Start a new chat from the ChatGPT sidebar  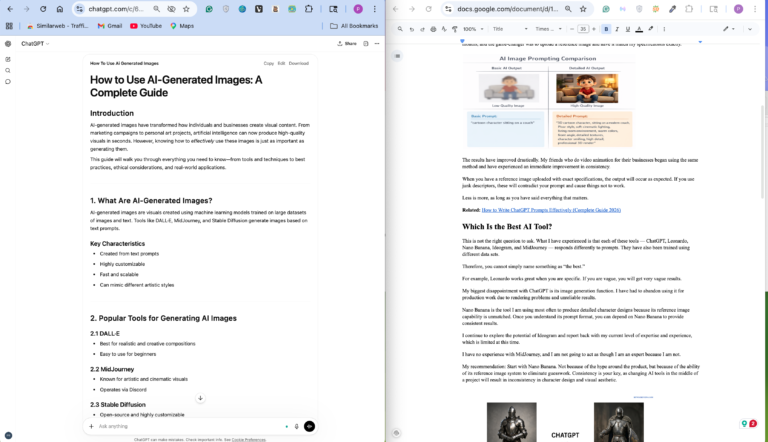pos(8,59)
